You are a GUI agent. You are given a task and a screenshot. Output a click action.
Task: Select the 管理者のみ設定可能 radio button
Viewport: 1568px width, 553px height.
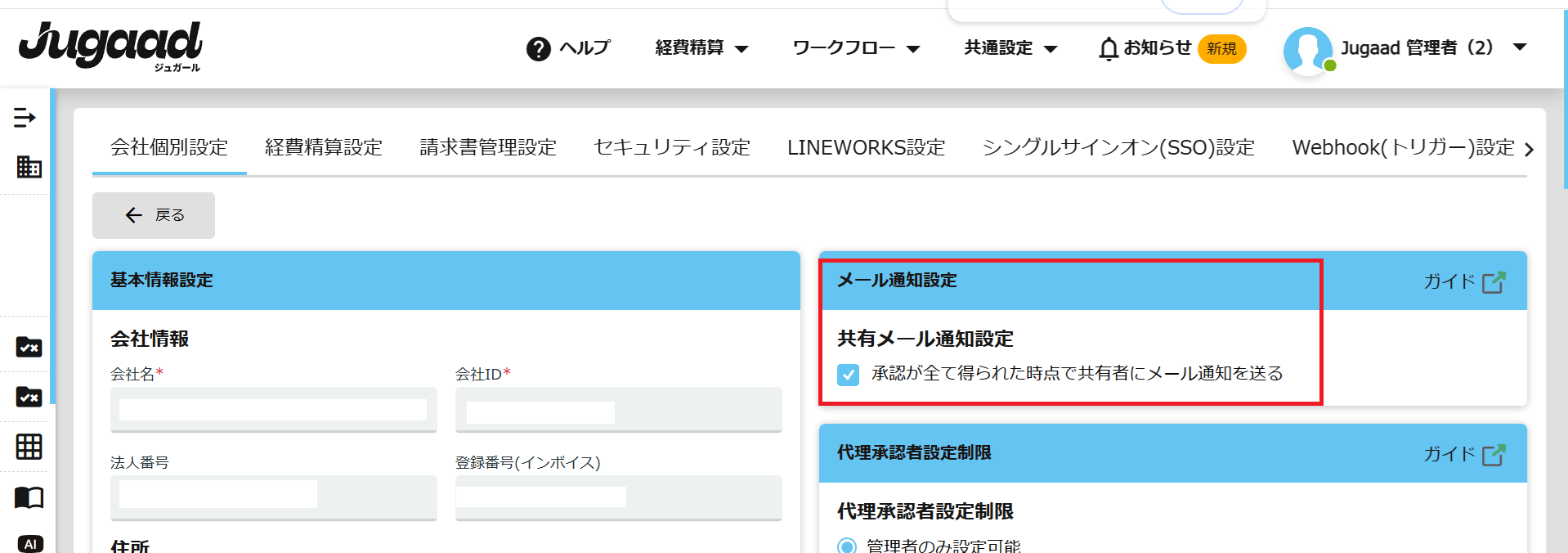click(847, 546)
